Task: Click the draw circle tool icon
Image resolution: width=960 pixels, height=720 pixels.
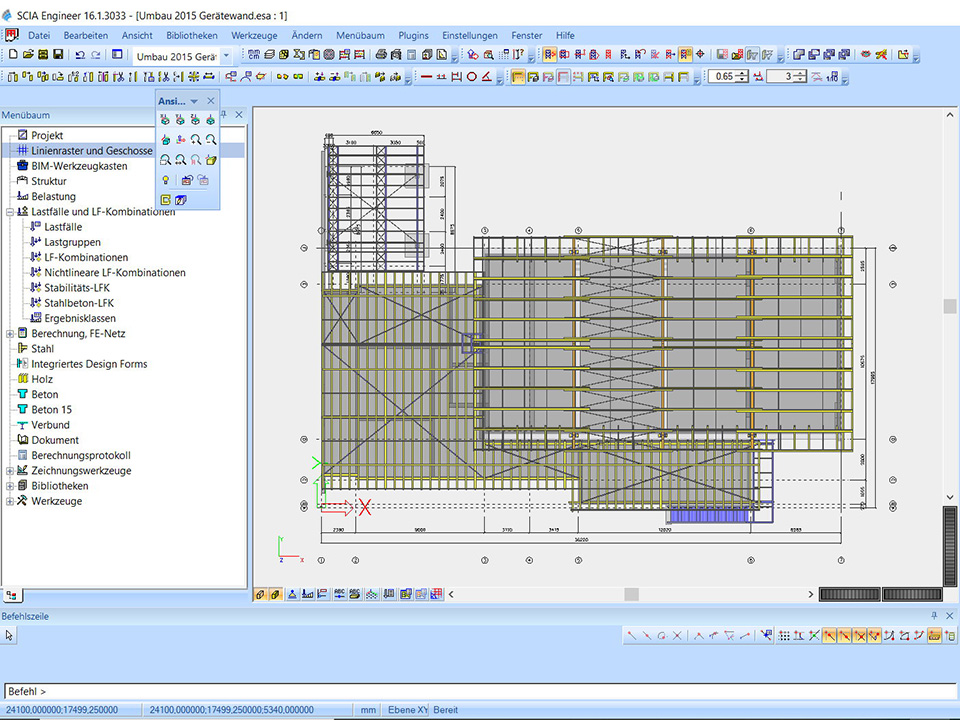Action: (x=471, y=76)
